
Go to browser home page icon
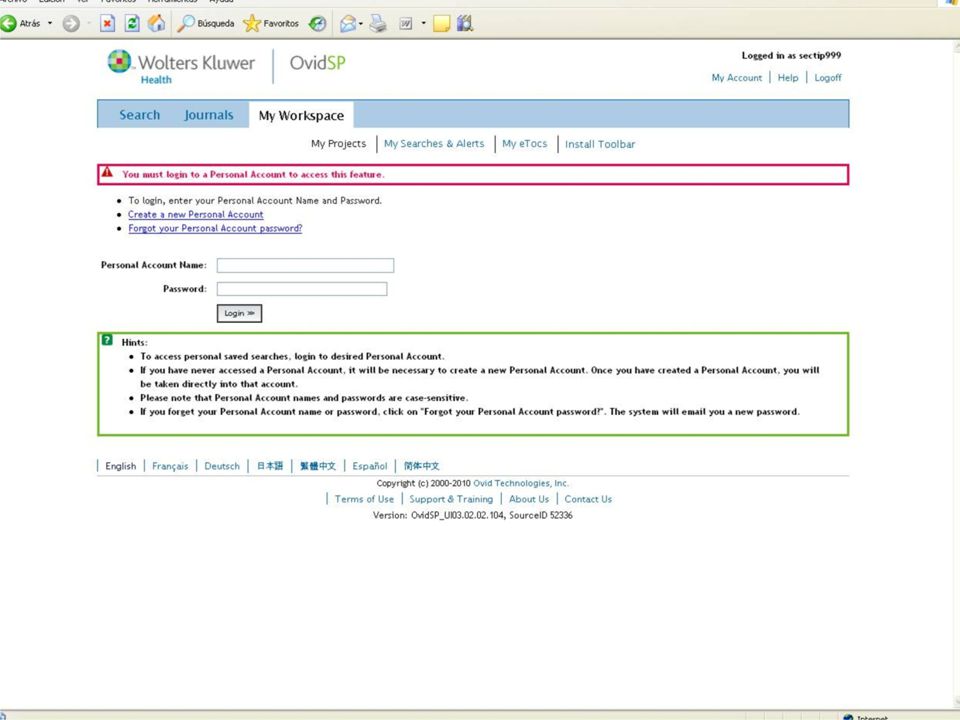[x=157, y=23]
